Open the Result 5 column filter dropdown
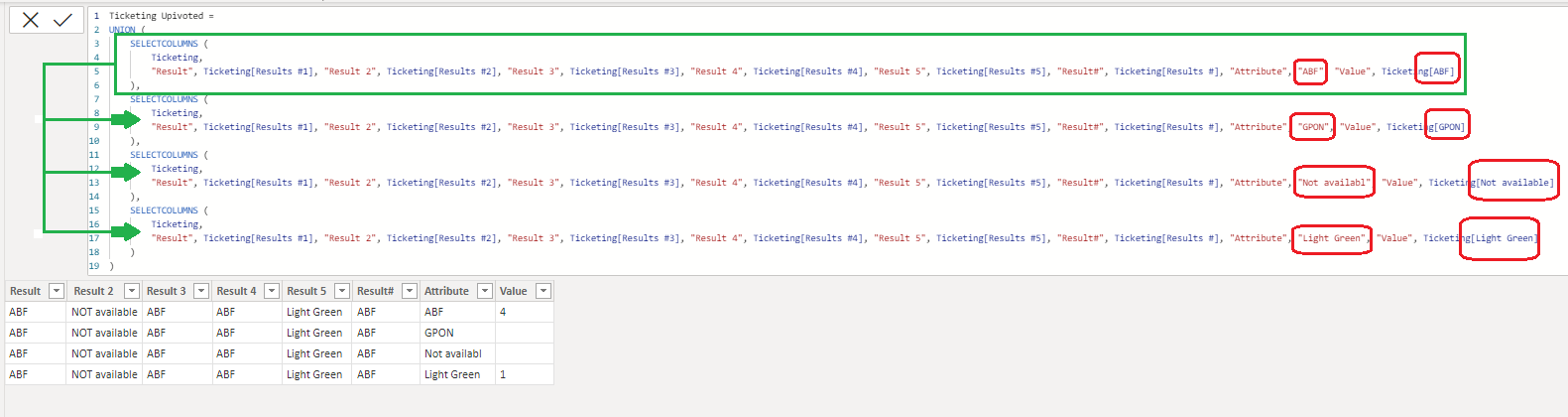The height and width of the screenshot is (417, 1568). (342, 291)
